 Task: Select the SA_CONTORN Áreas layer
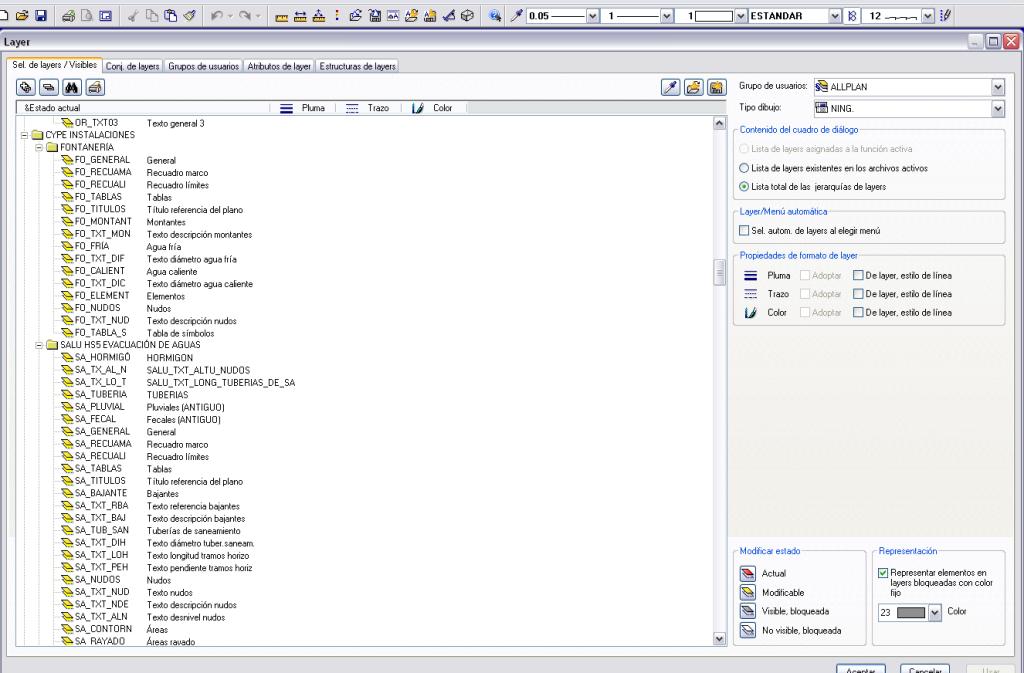[115, 629]
